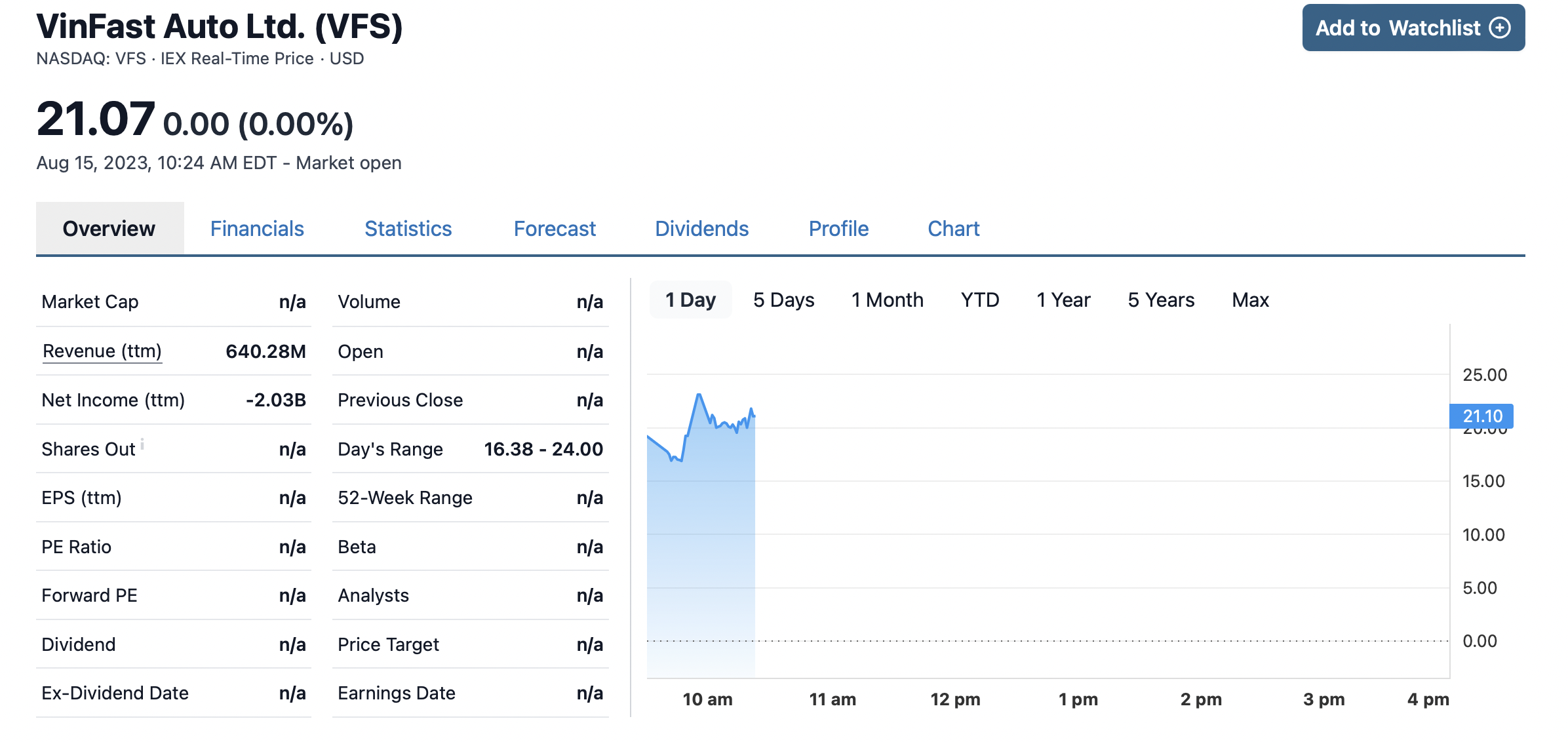Viewport: 1568px width, 742px height.
Task: Set the chart range to YTD
Action: 979,300
